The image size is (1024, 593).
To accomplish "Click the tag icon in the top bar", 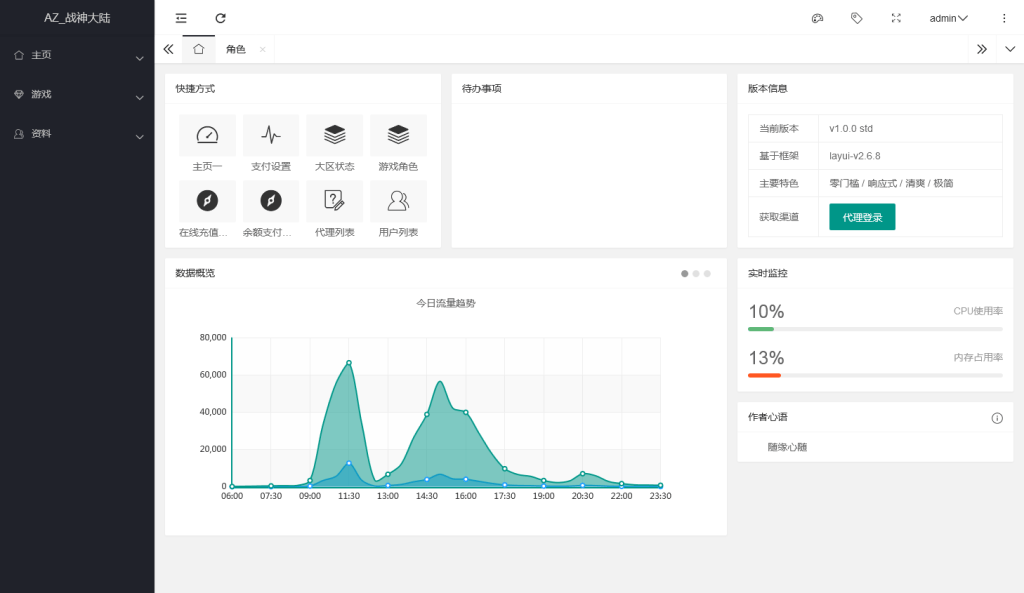I will click(857, 18).
